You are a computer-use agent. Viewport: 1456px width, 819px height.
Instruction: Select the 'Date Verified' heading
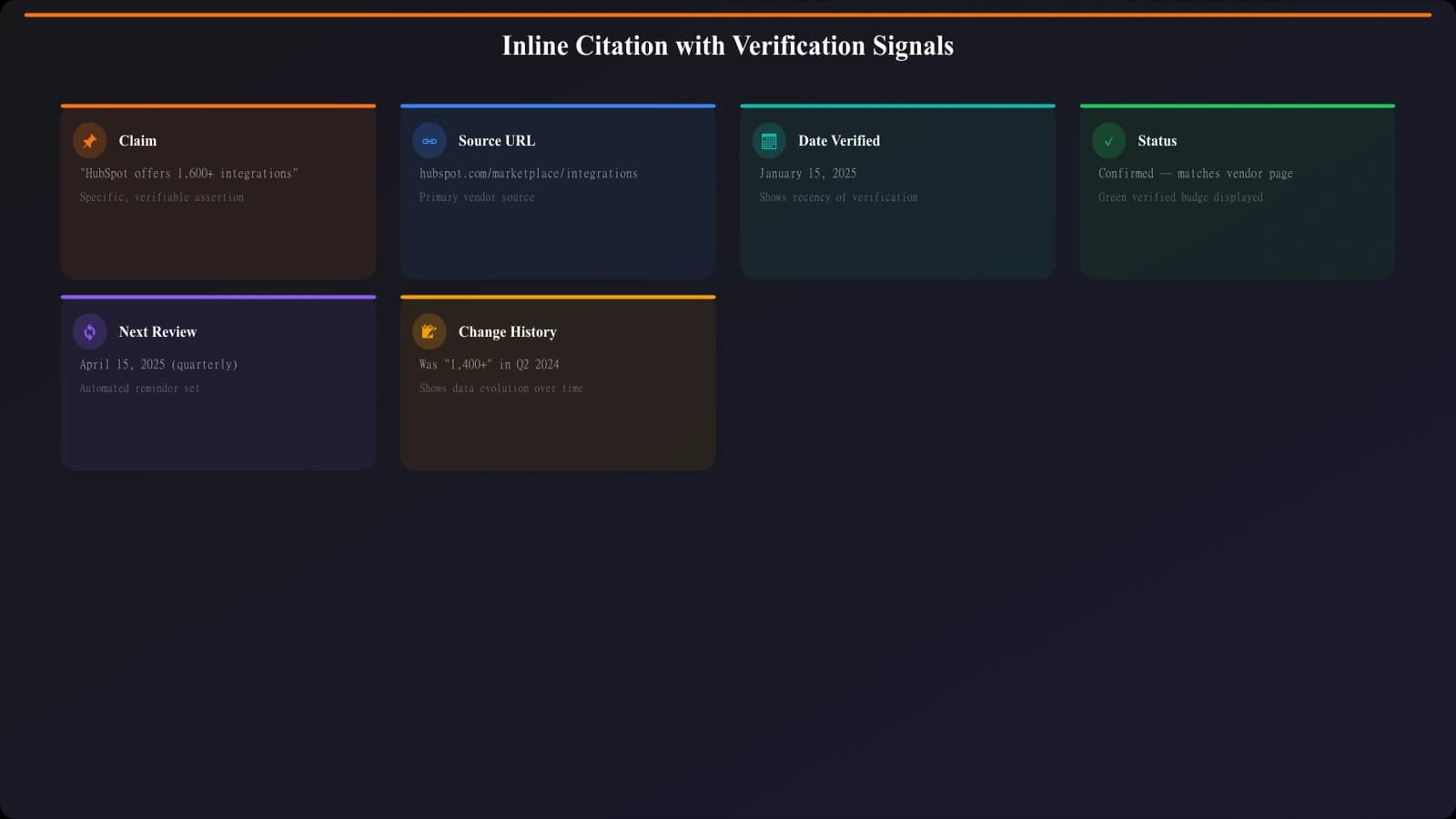click(838, 141)
